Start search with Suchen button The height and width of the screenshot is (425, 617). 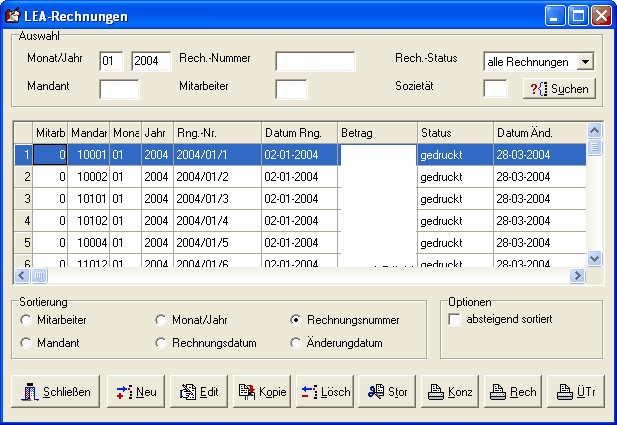559,89
